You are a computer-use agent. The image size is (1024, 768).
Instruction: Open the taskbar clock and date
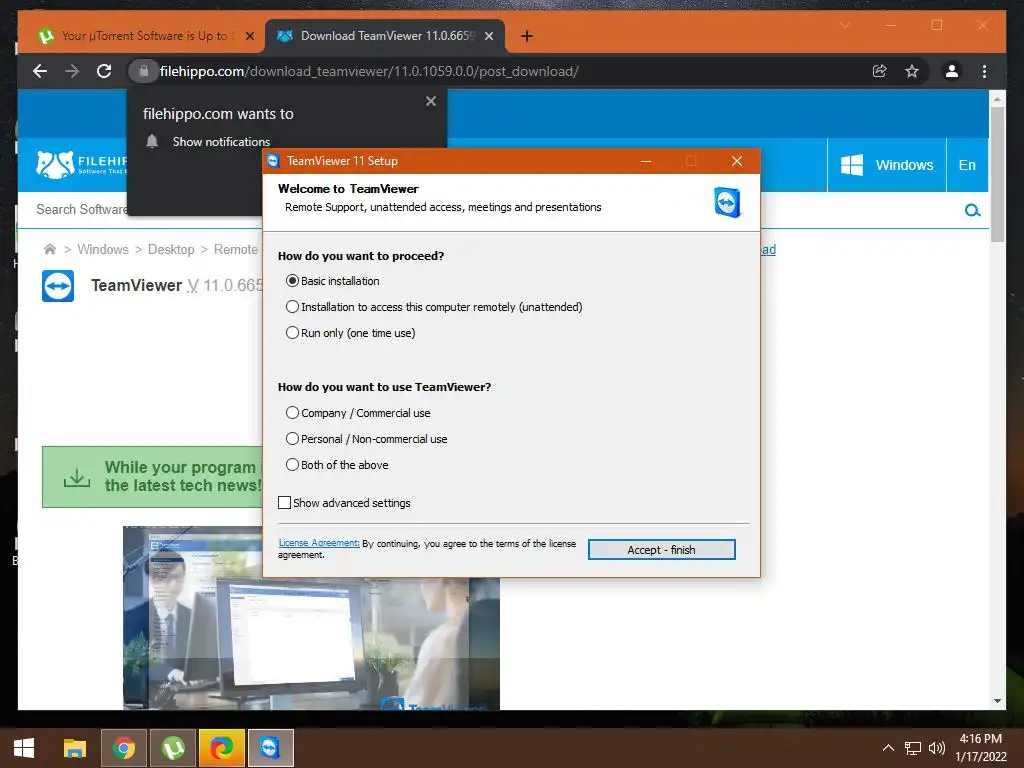[981, 748]
